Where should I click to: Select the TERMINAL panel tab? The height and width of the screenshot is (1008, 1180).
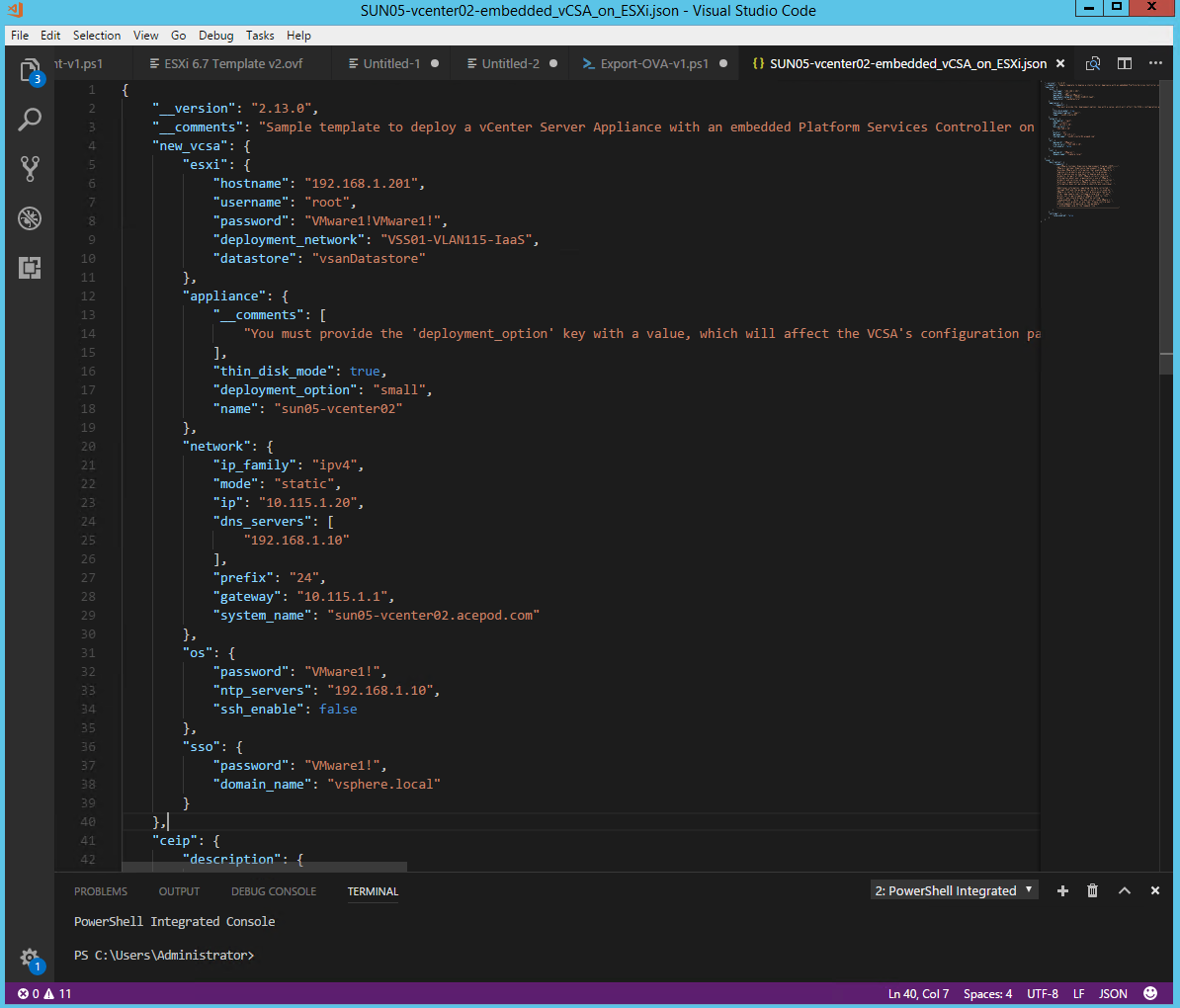(x=373, y=891)
